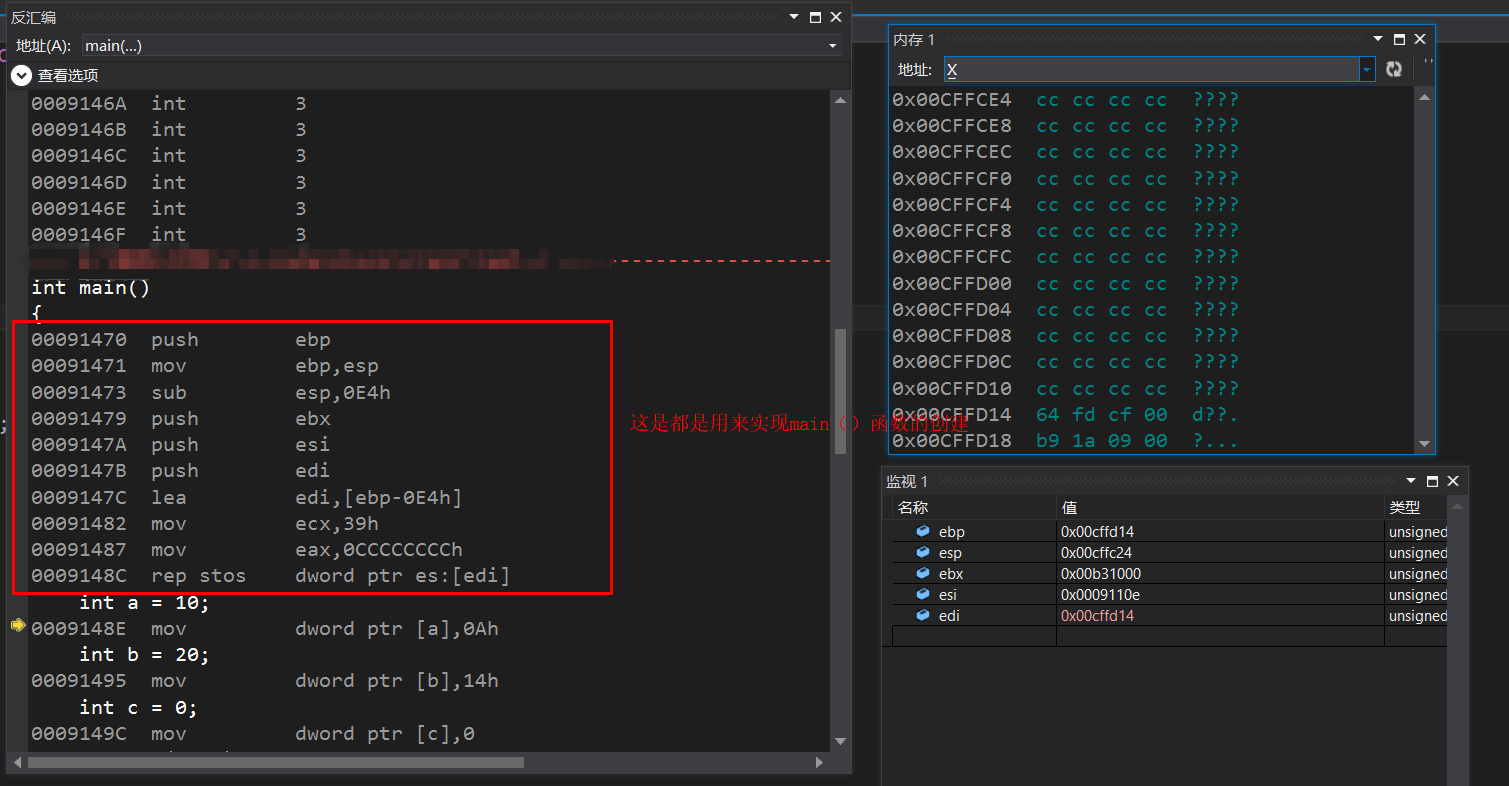
Task: Click the mov eax,0CCCCCCCCh instruction line
Action: pos(247,550)
